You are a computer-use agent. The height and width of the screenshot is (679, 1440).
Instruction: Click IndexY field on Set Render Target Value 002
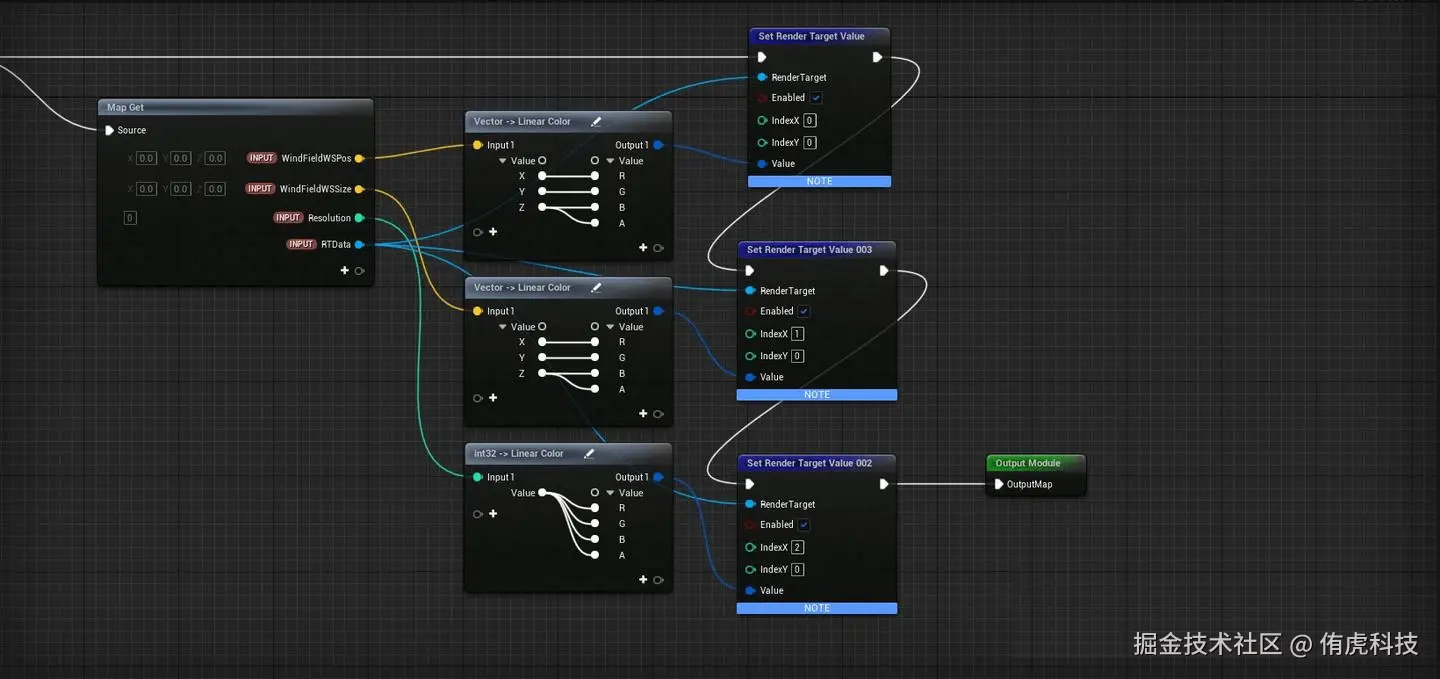coord(797,570)
